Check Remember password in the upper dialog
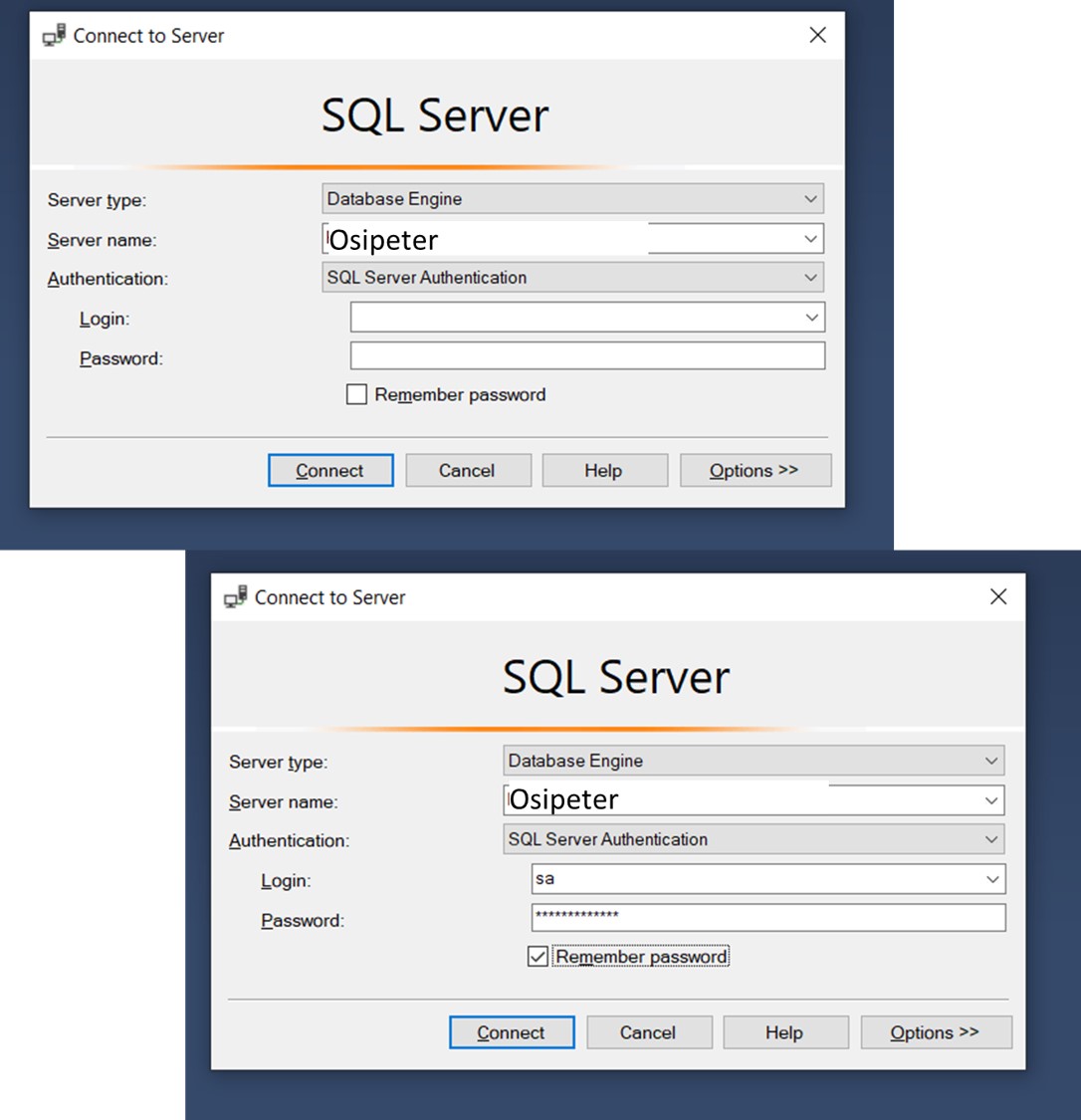This screenshot has width=1081, height=1120. 356,394
